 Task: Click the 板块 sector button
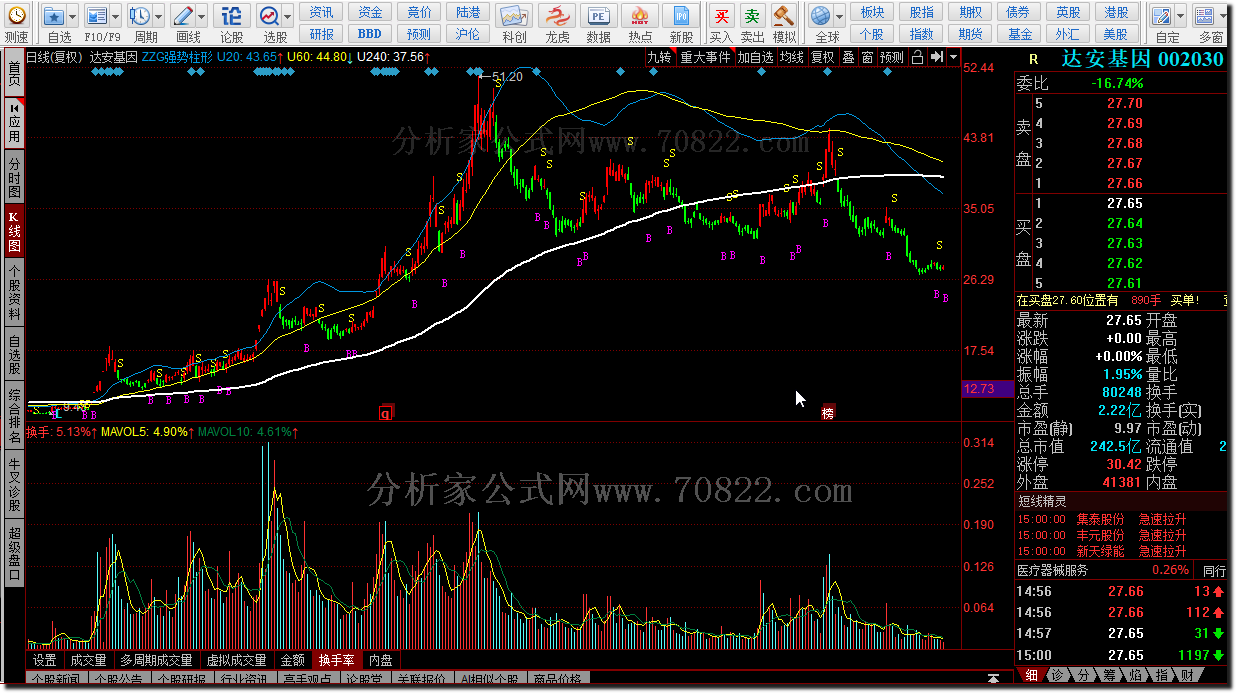pos(872,12)
